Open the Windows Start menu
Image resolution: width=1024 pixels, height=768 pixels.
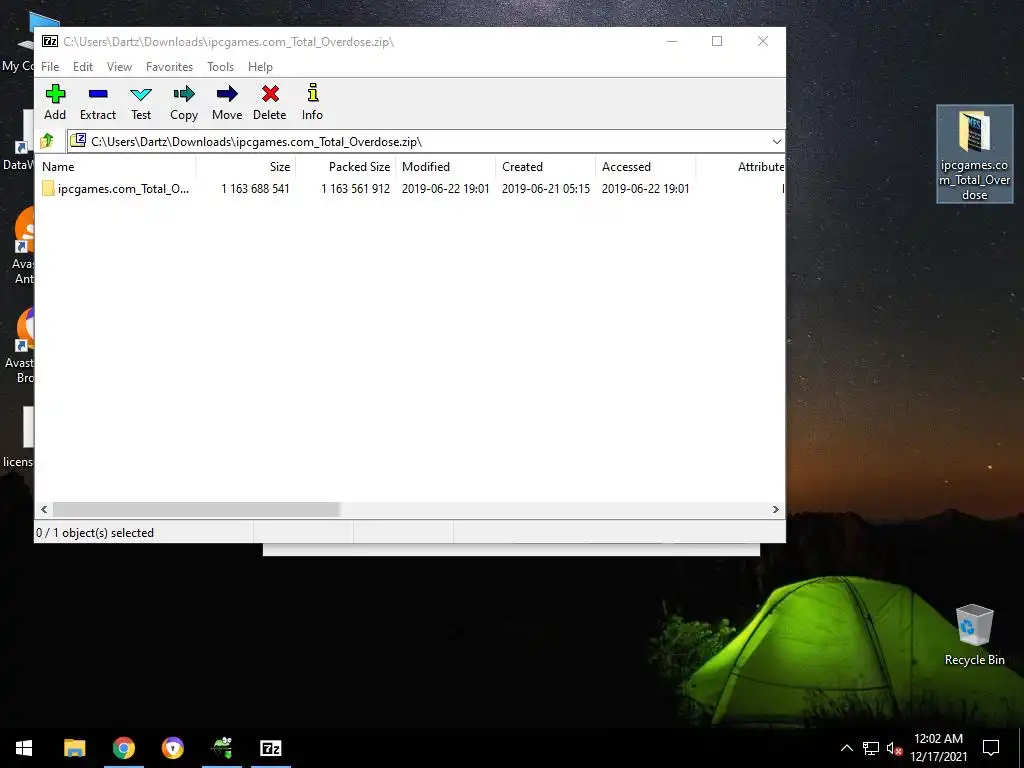tap(24, 748)
